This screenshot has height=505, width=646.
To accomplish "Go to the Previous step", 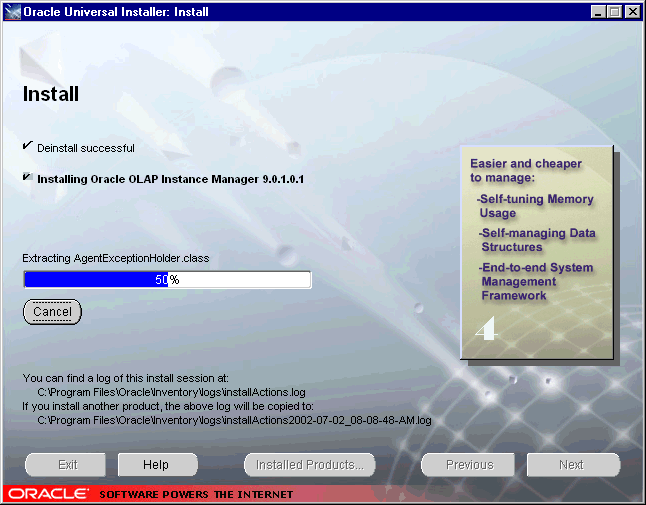I will point(468,465).
